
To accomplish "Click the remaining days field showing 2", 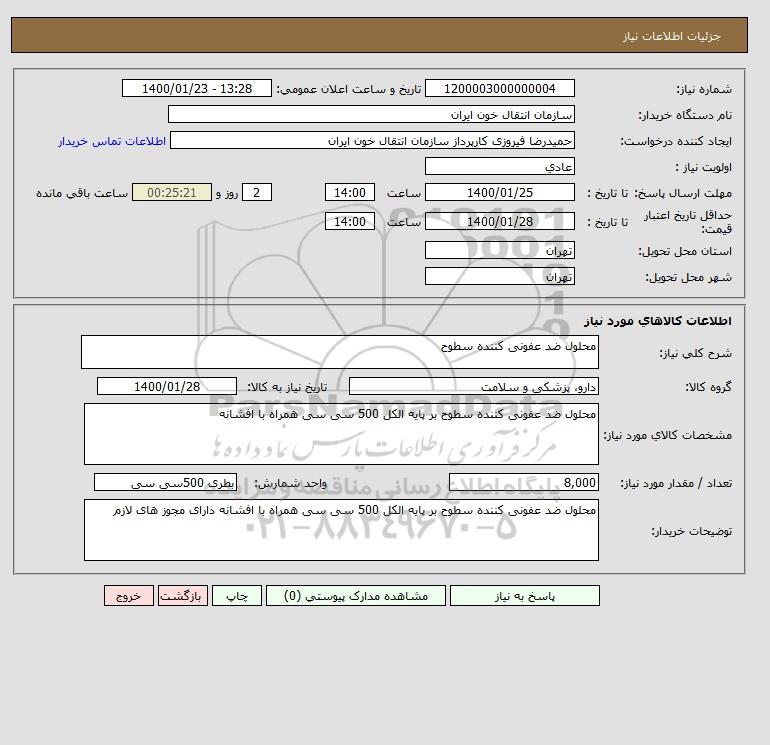I will 256,193.
